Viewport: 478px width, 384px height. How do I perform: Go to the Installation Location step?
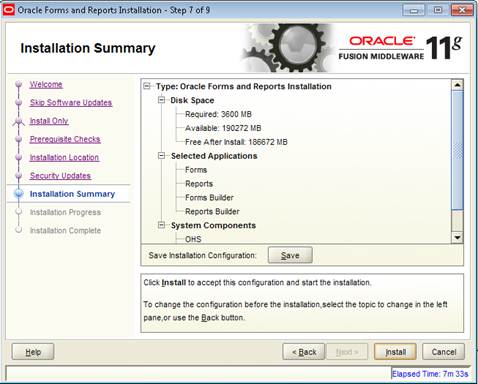(64, 158)
